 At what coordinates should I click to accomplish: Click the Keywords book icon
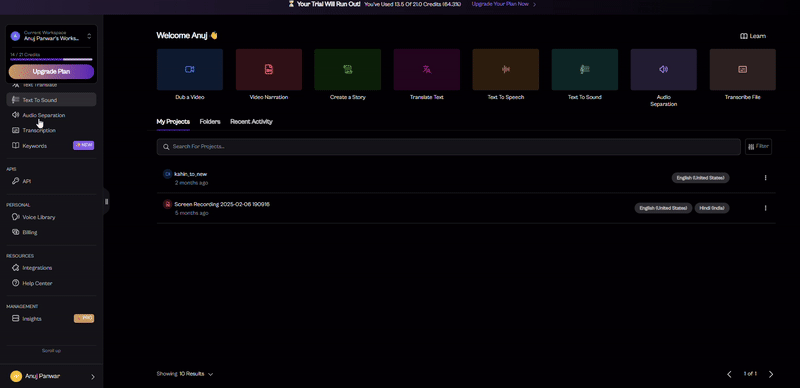pos(15,146)
